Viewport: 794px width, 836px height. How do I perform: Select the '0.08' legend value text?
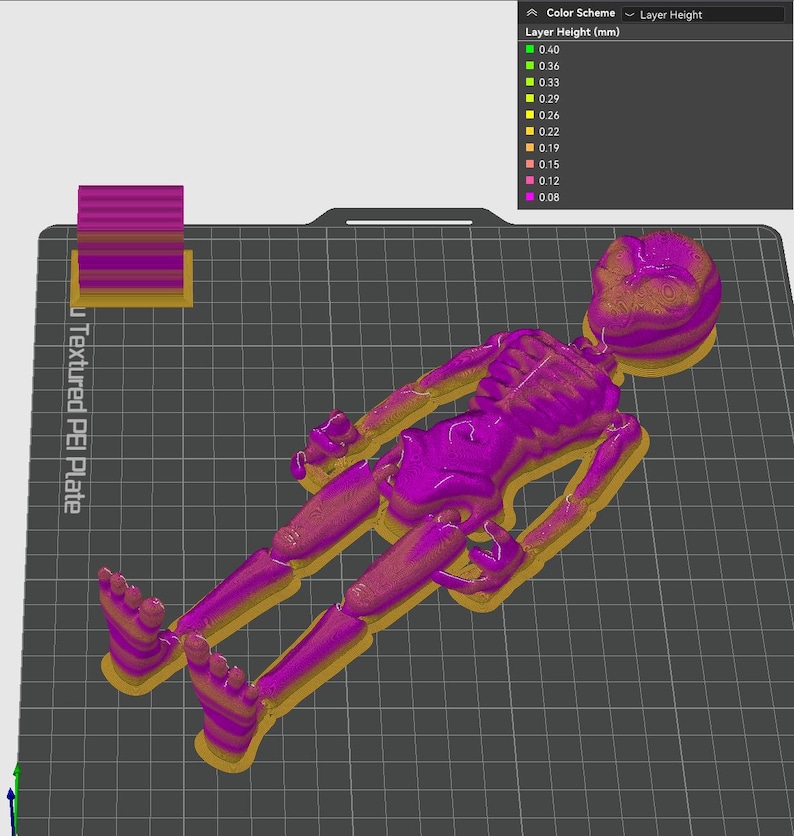point(549,197)
